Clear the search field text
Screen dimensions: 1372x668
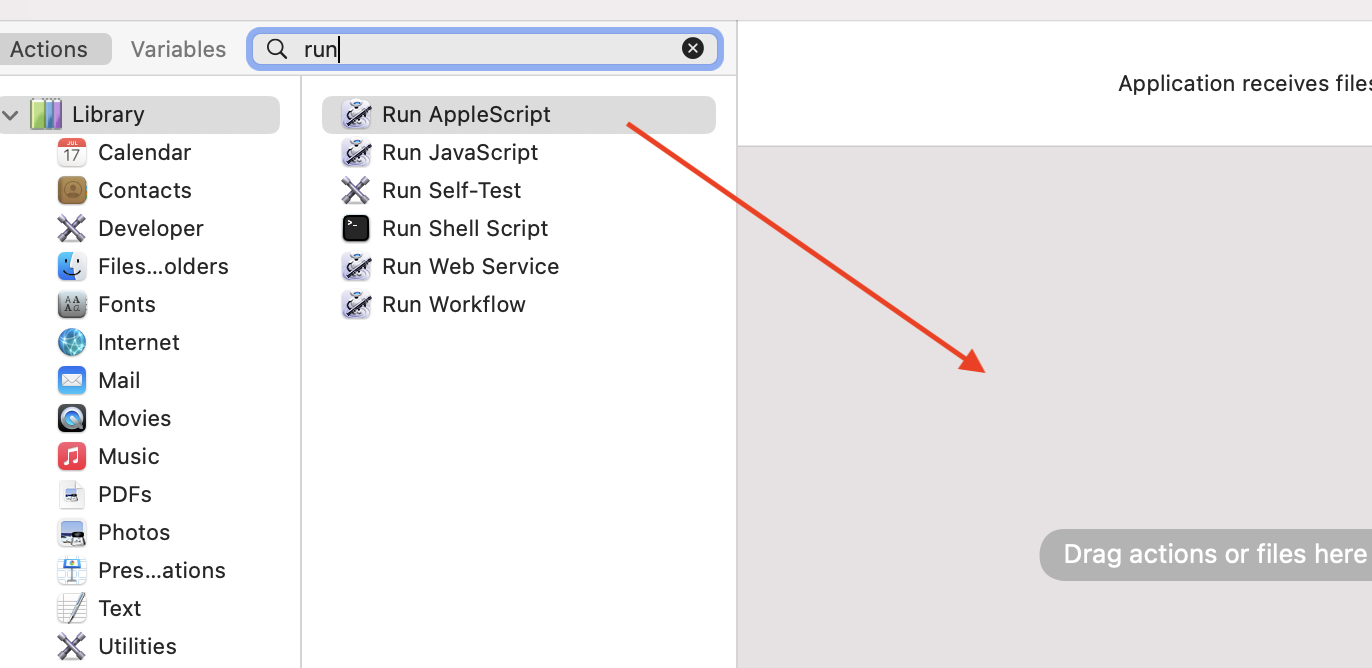click(692, 48)
